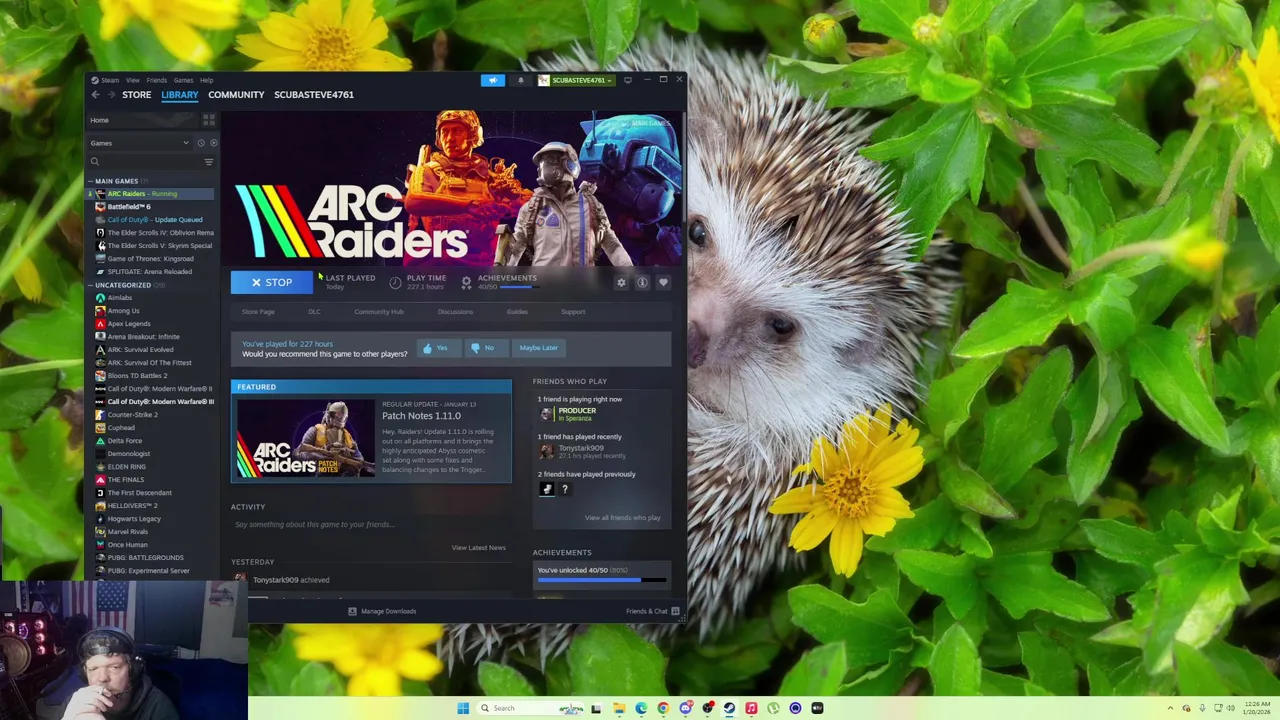Click the Windows Start button
The height and width of the screenshot is (720, 1280).
pyautogui.click(x=463, y=708)
